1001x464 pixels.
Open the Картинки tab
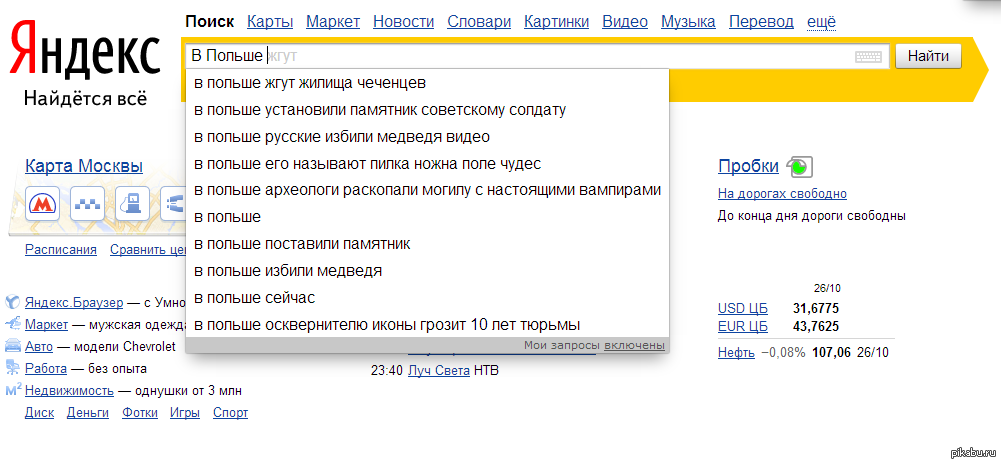click(556, 22)
